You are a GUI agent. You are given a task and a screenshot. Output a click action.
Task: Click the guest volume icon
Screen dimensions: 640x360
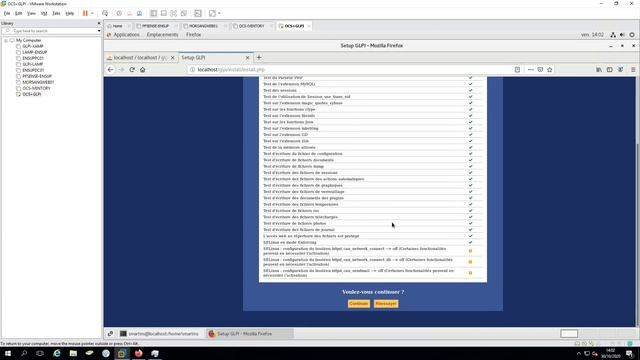[622, 35]
